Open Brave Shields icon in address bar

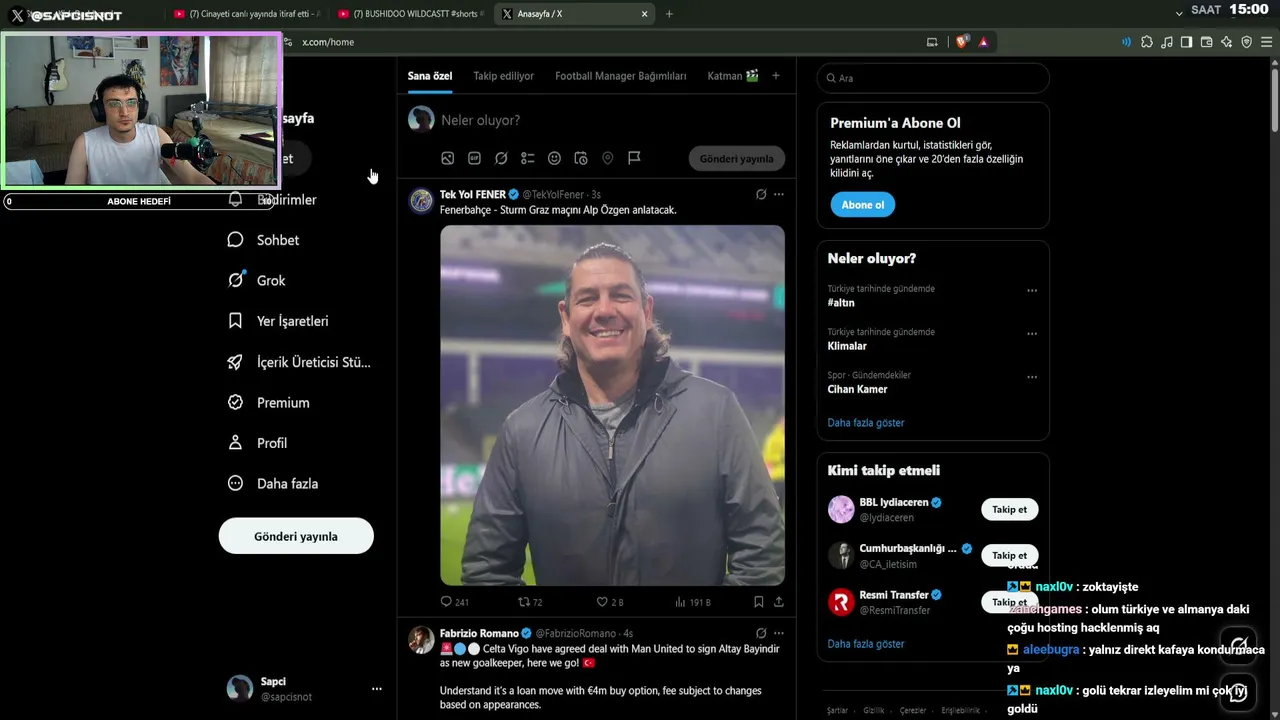point(962,42)
